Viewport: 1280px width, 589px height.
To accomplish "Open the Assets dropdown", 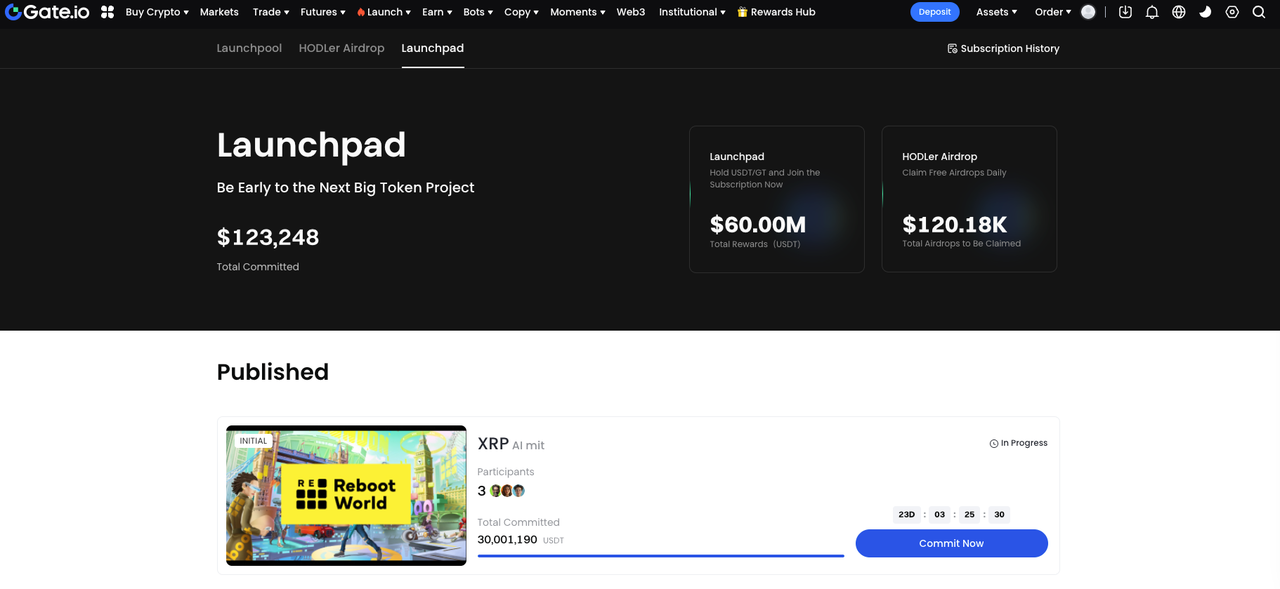I will (x=996, y=12).
